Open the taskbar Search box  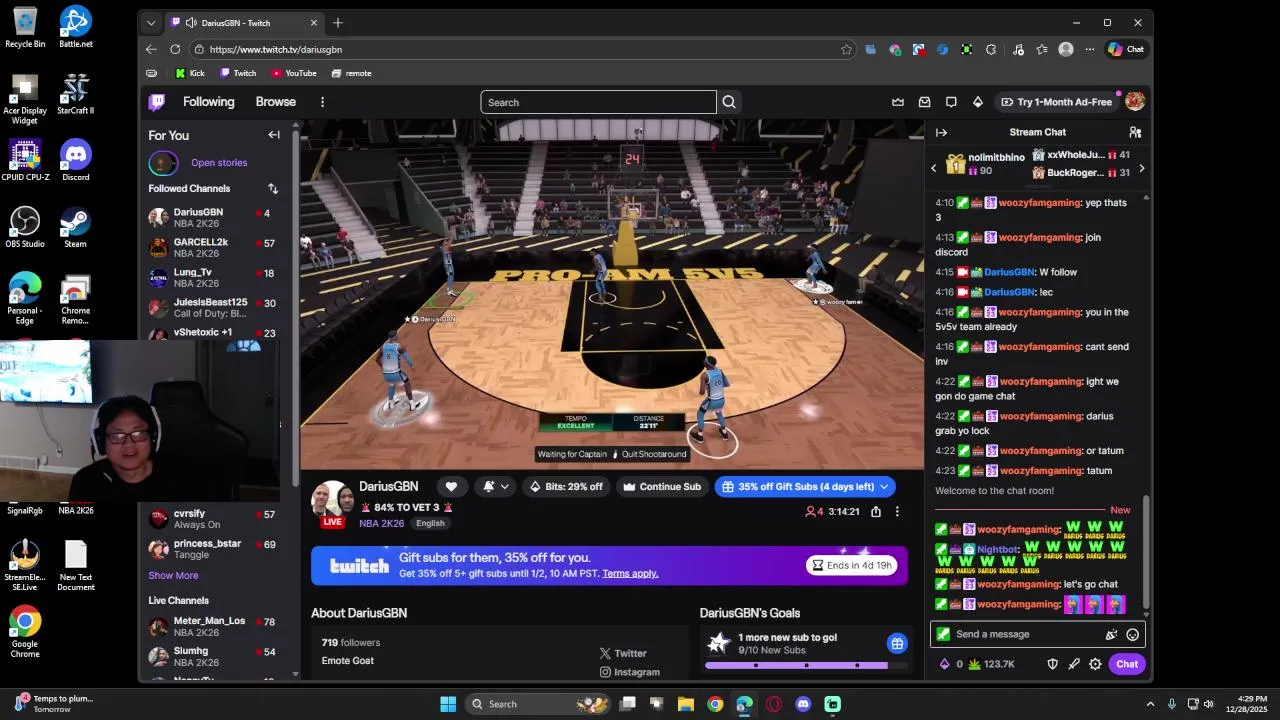540,704
